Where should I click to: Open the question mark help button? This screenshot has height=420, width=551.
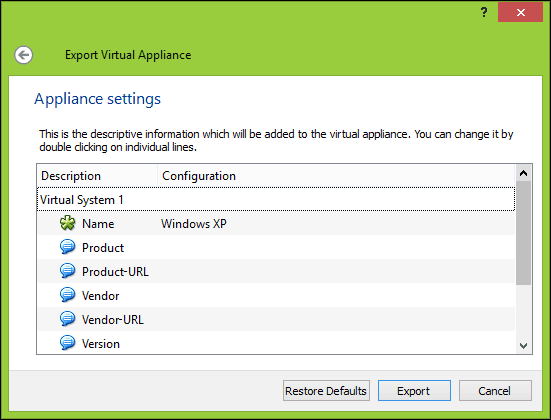pos(484,13)
